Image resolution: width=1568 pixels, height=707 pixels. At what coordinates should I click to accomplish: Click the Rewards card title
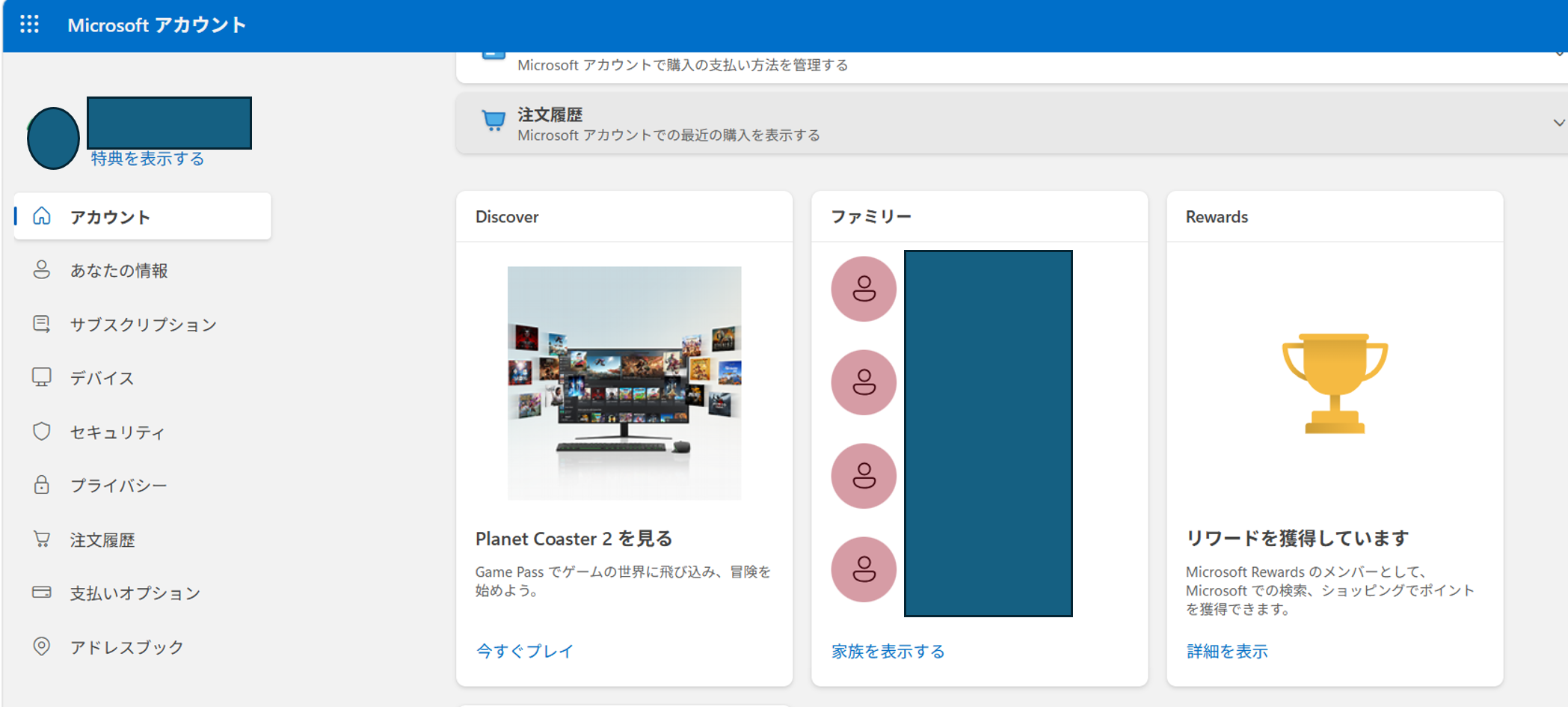tap(1217, 216)
